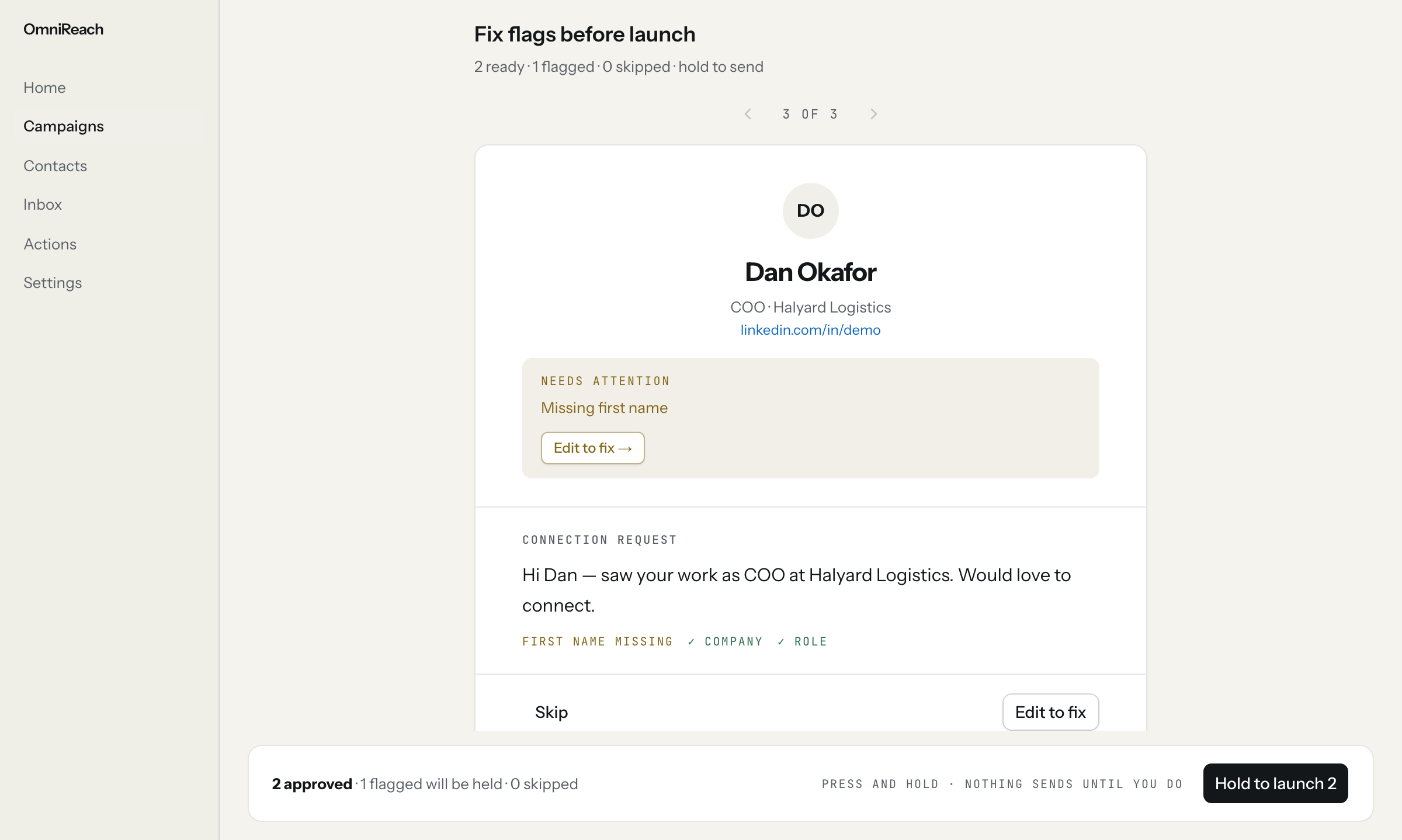Open the Inbox section
Image resolution: width=1402 pixels, height=840 pixels.
pyautogui.click(x=43, y=204)
